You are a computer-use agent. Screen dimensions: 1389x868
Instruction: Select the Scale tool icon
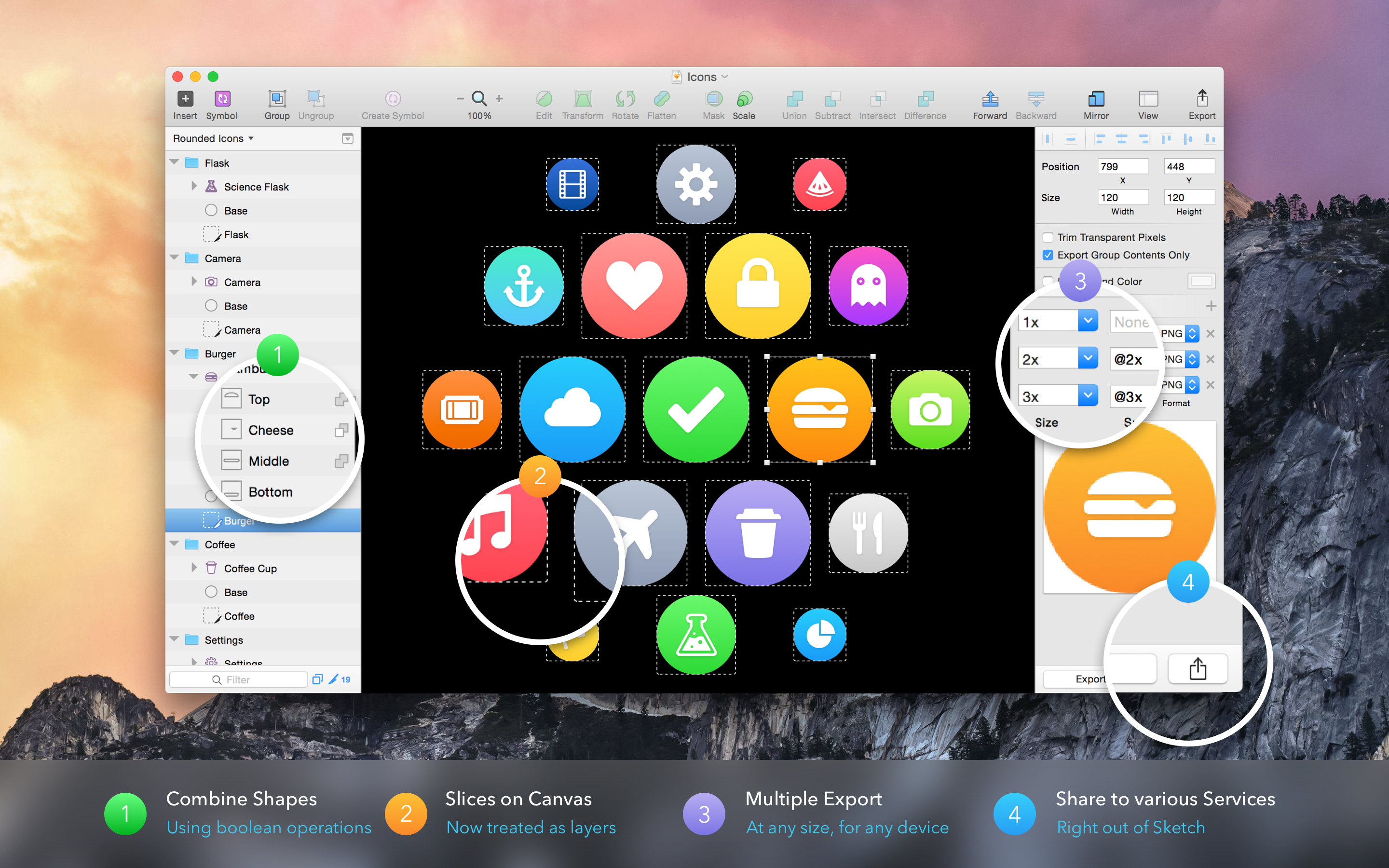click(x=744, y=99)
